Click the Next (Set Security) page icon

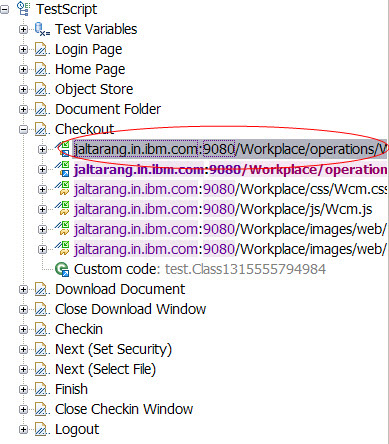42,350
